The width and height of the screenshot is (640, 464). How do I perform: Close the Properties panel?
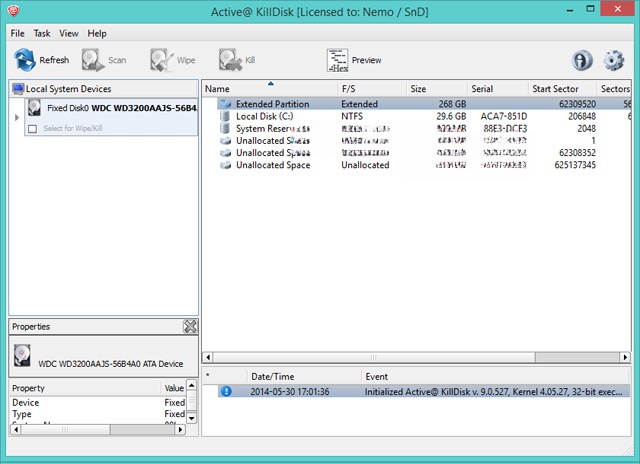[190, 326]
